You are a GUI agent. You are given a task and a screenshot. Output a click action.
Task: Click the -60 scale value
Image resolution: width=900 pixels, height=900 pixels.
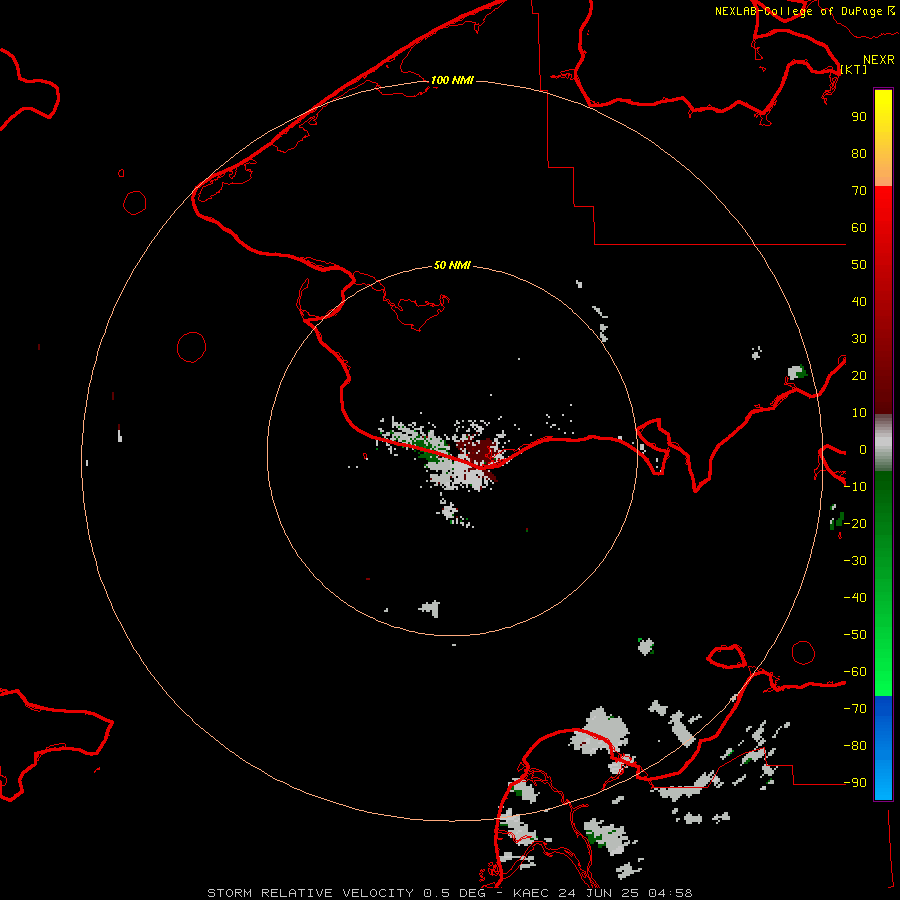855,672
